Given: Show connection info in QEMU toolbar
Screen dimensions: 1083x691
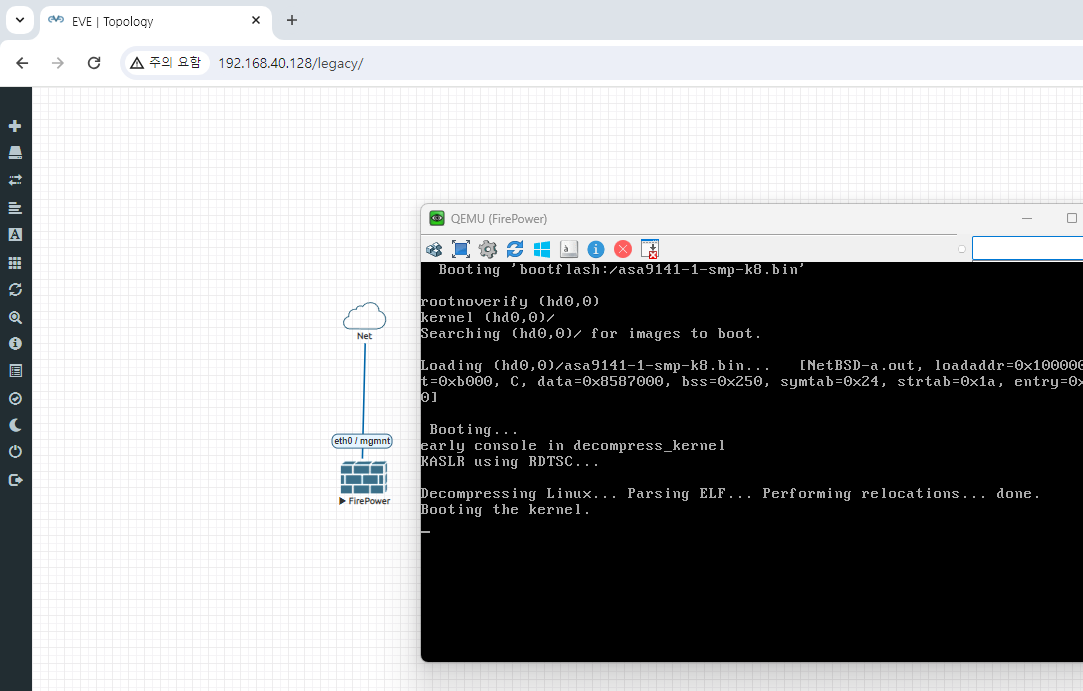Looking at the screenshot, I should pyautogui.click(x=595, y=249).
